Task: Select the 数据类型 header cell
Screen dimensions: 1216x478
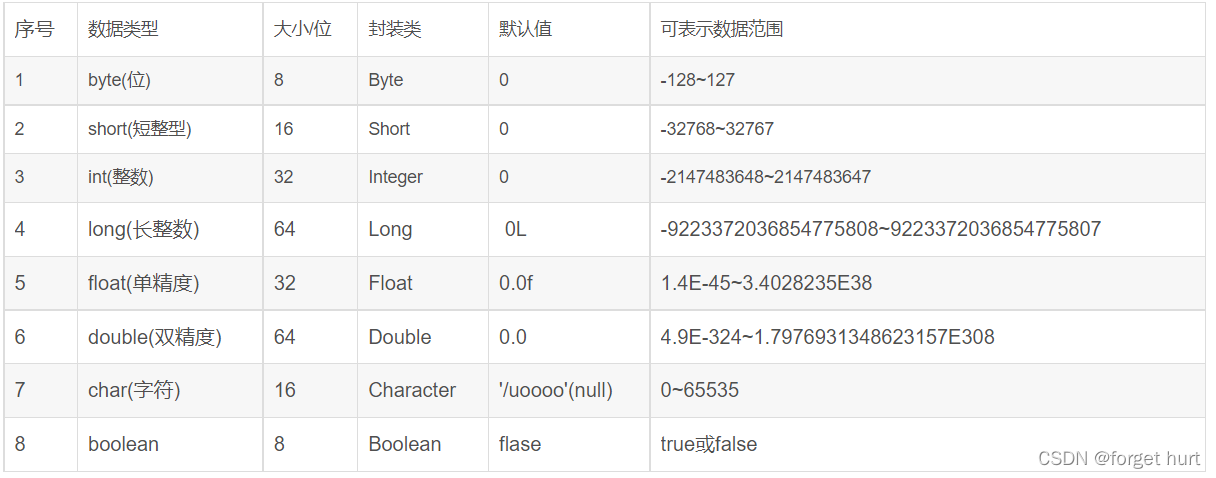Action: pyautogui.click(x=170, y=29)
